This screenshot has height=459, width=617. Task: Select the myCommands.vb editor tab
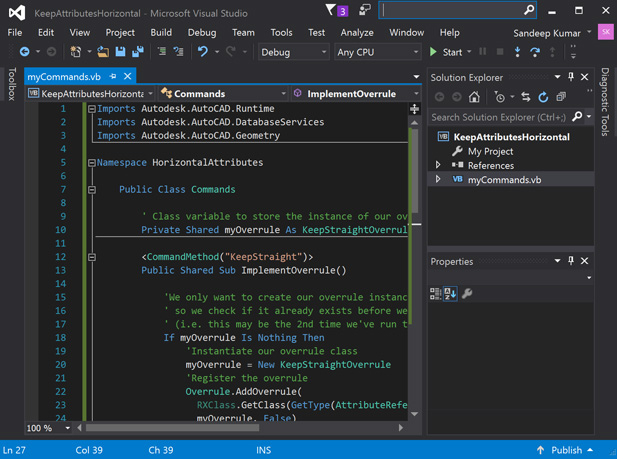click(x=64, y=77)
